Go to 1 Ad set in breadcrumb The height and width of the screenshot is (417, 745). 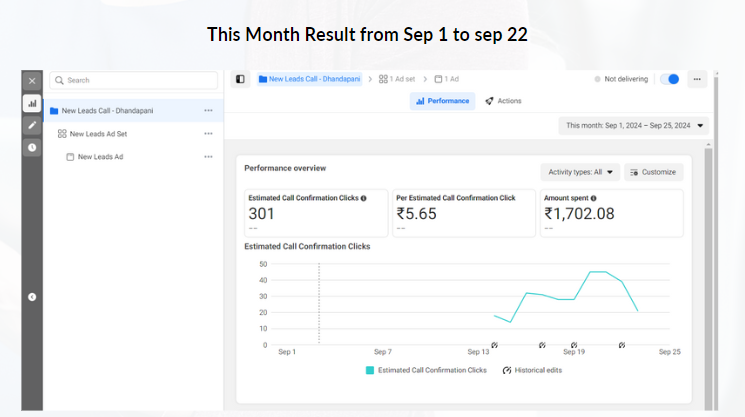click(x=397, y=79)
